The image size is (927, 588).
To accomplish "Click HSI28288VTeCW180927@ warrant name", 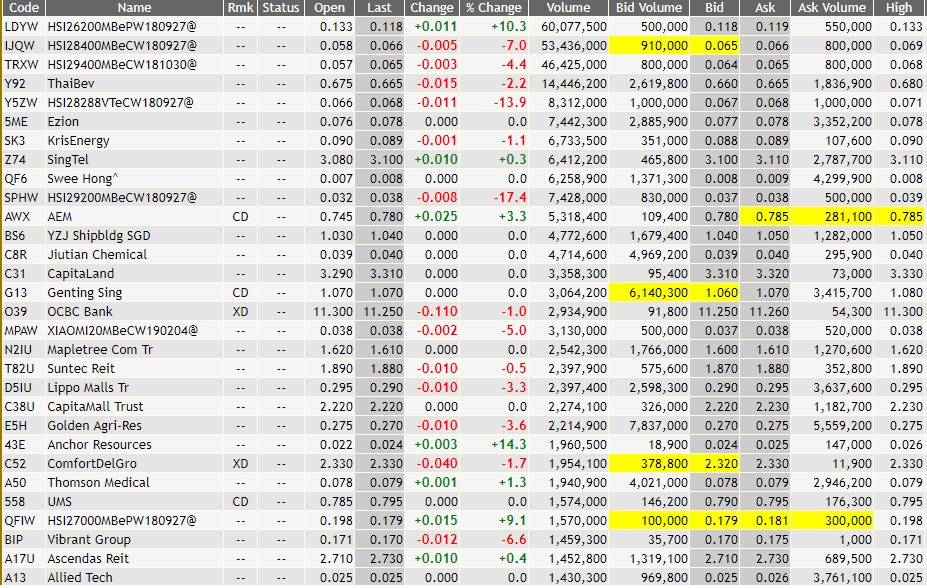I will tap(120, 102).
